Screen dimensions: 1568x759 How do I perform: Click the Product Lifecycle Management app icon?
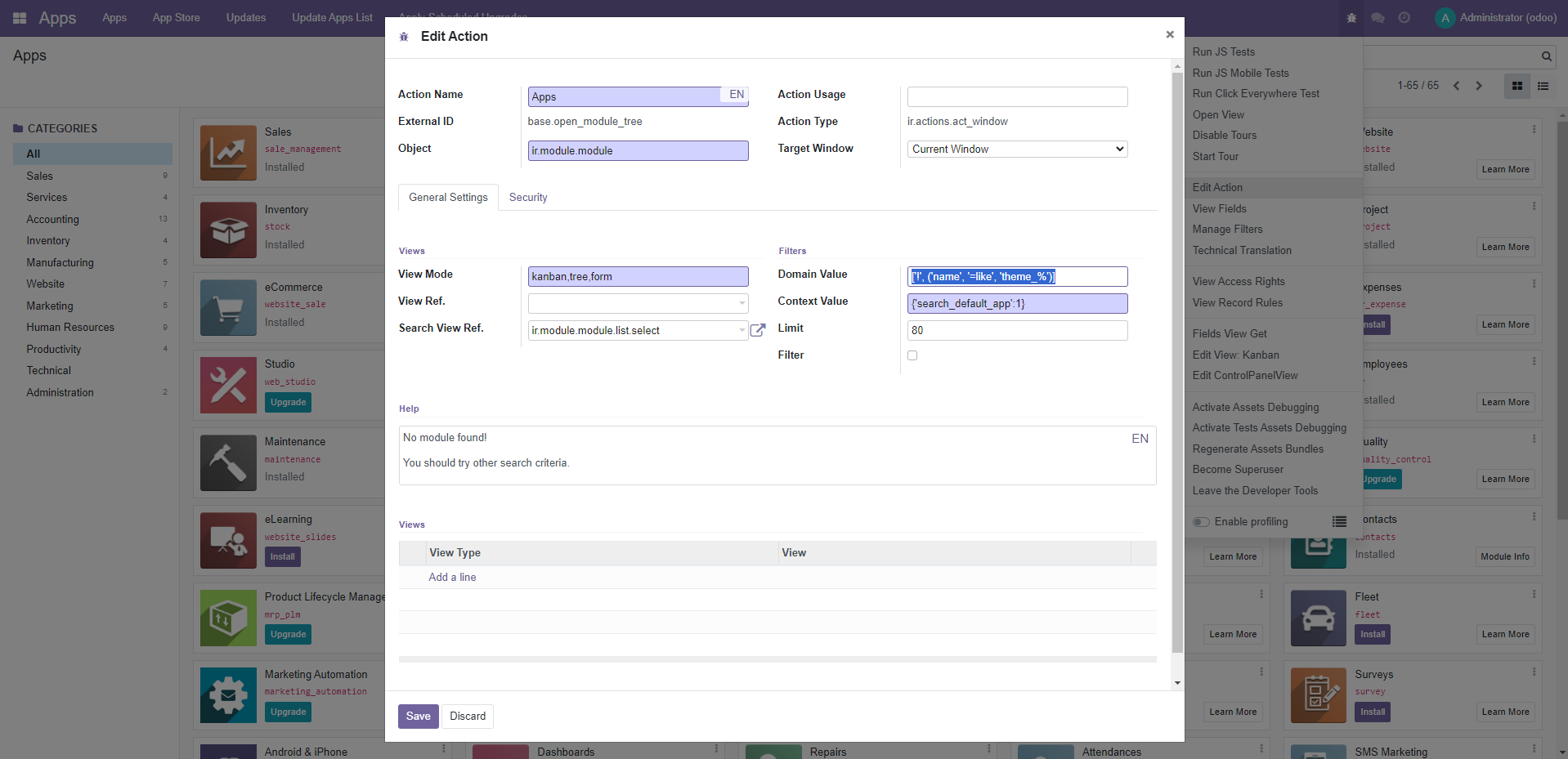point(228,618)
